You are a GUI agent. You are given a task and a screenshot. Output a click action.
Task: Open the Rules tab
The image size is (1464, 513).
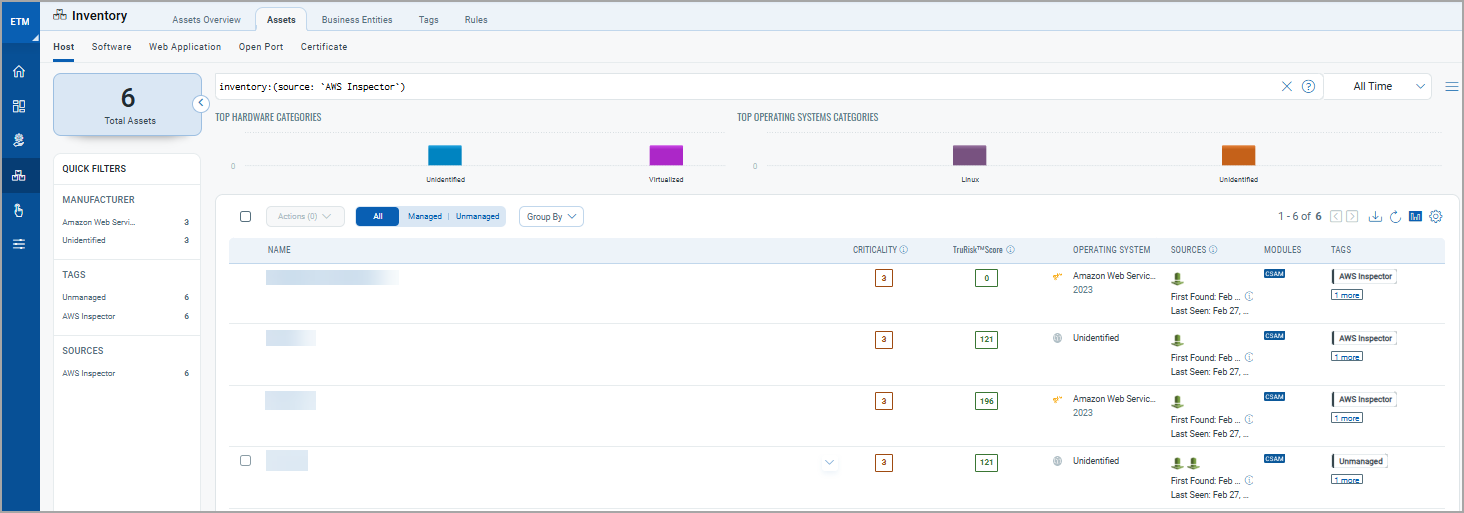(x=476, y=20)
